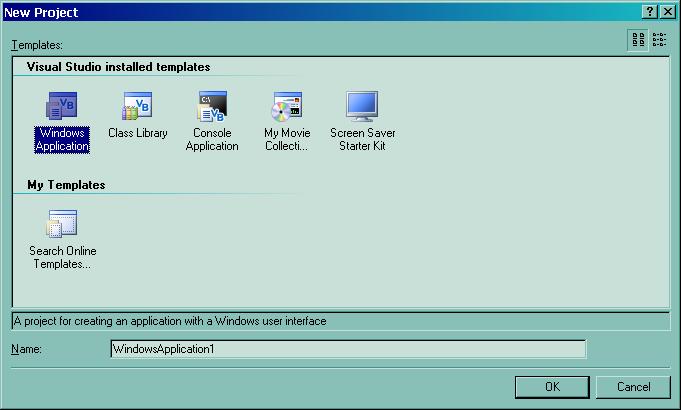
Task: Open Search Online Templates icon
Action: (x=62, y=224)
